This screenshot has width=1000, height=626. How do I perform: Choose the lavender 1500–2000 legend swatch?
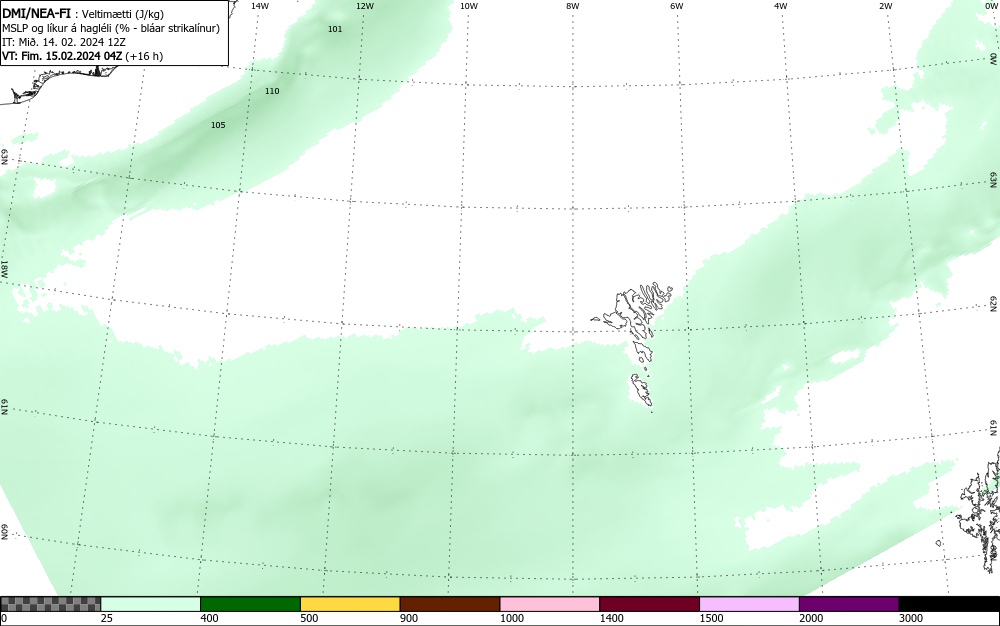[x=749, y=604]
